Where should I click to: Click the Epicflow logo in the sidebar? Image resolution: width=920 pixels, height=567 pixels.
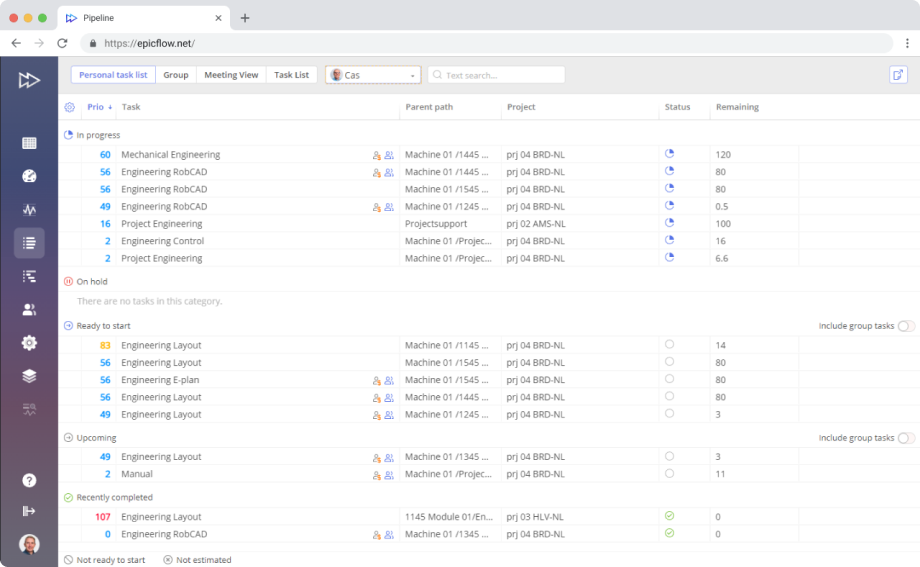coord(29,80)
